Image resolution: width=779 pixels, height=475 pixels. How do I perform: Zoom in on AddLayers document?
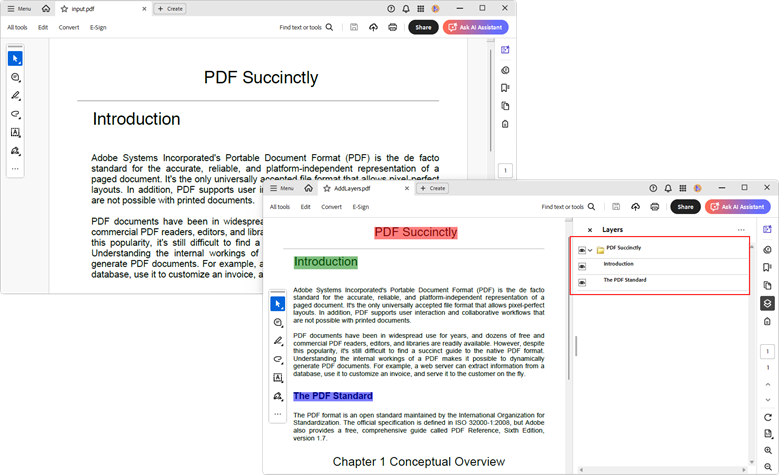pyautogui.click(x=768, y=450)
